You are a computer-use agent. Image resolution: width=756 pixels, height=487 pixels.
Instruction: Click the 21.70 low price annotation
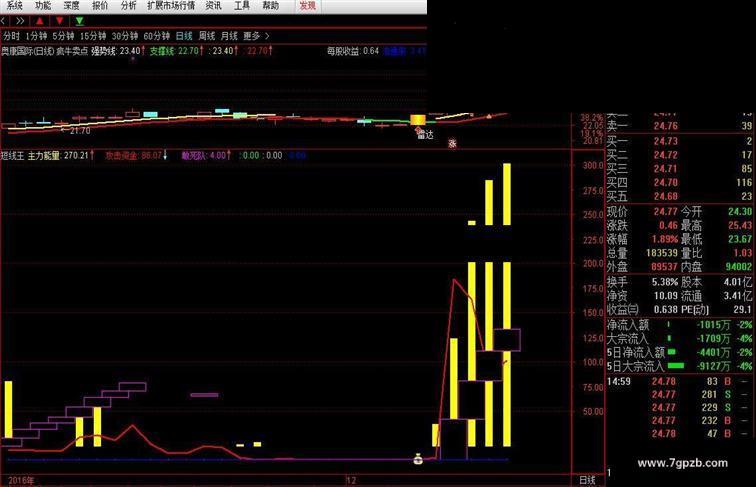point(80,131)
